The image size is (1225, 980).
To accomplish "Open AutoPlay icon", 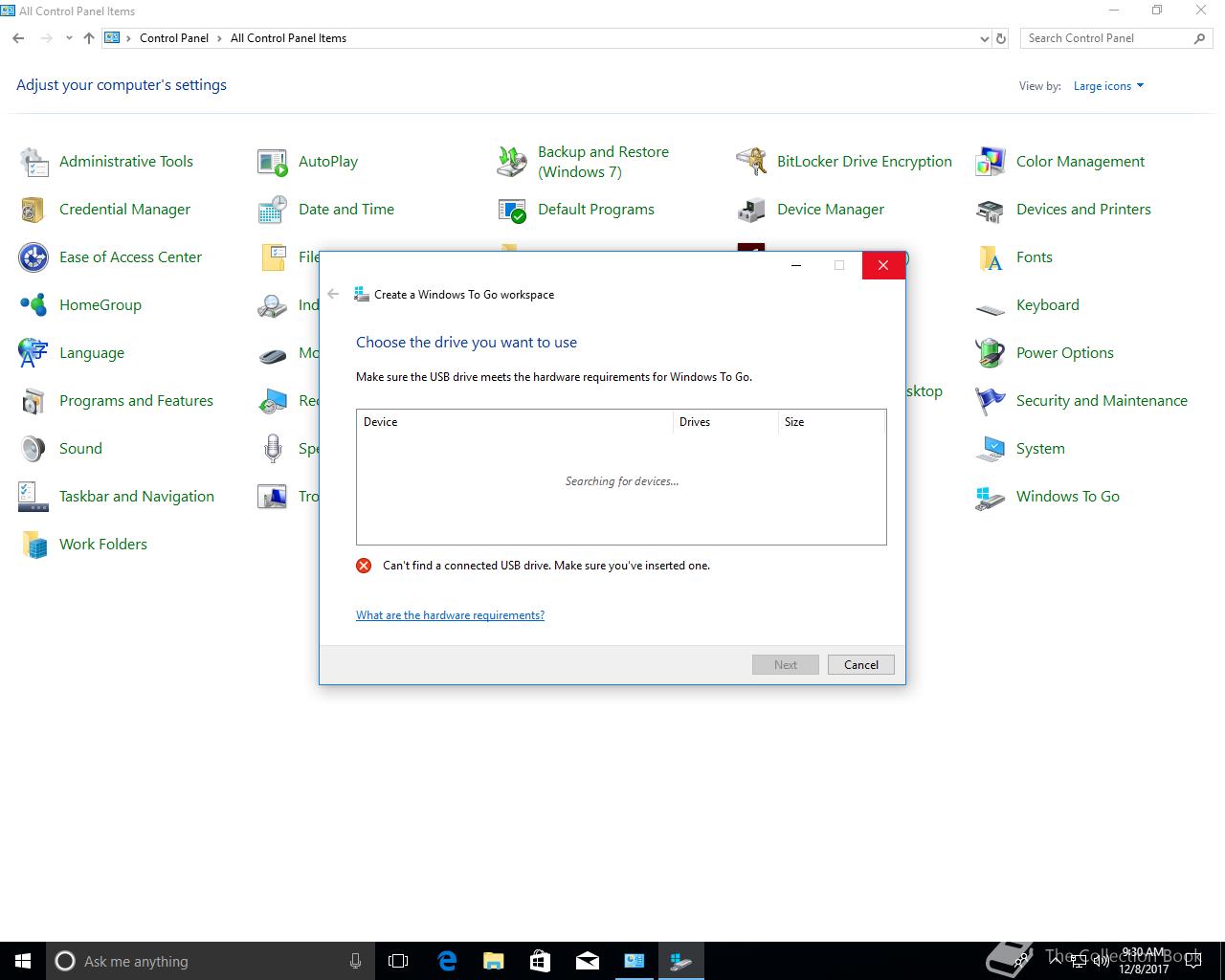I will pos(273,162).
